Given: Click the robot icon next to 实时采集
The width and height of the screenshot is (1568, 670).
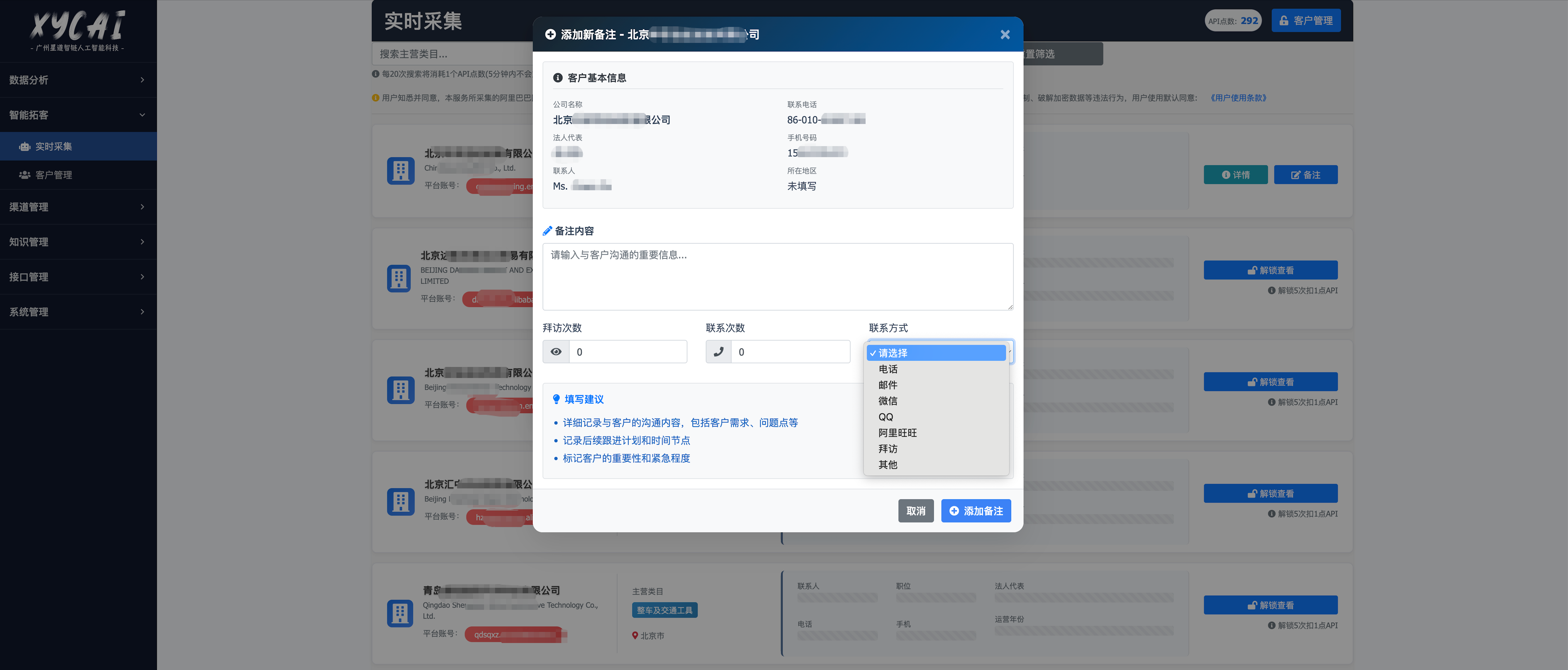Looking at the screenshot, I should [x=24, y=147].
